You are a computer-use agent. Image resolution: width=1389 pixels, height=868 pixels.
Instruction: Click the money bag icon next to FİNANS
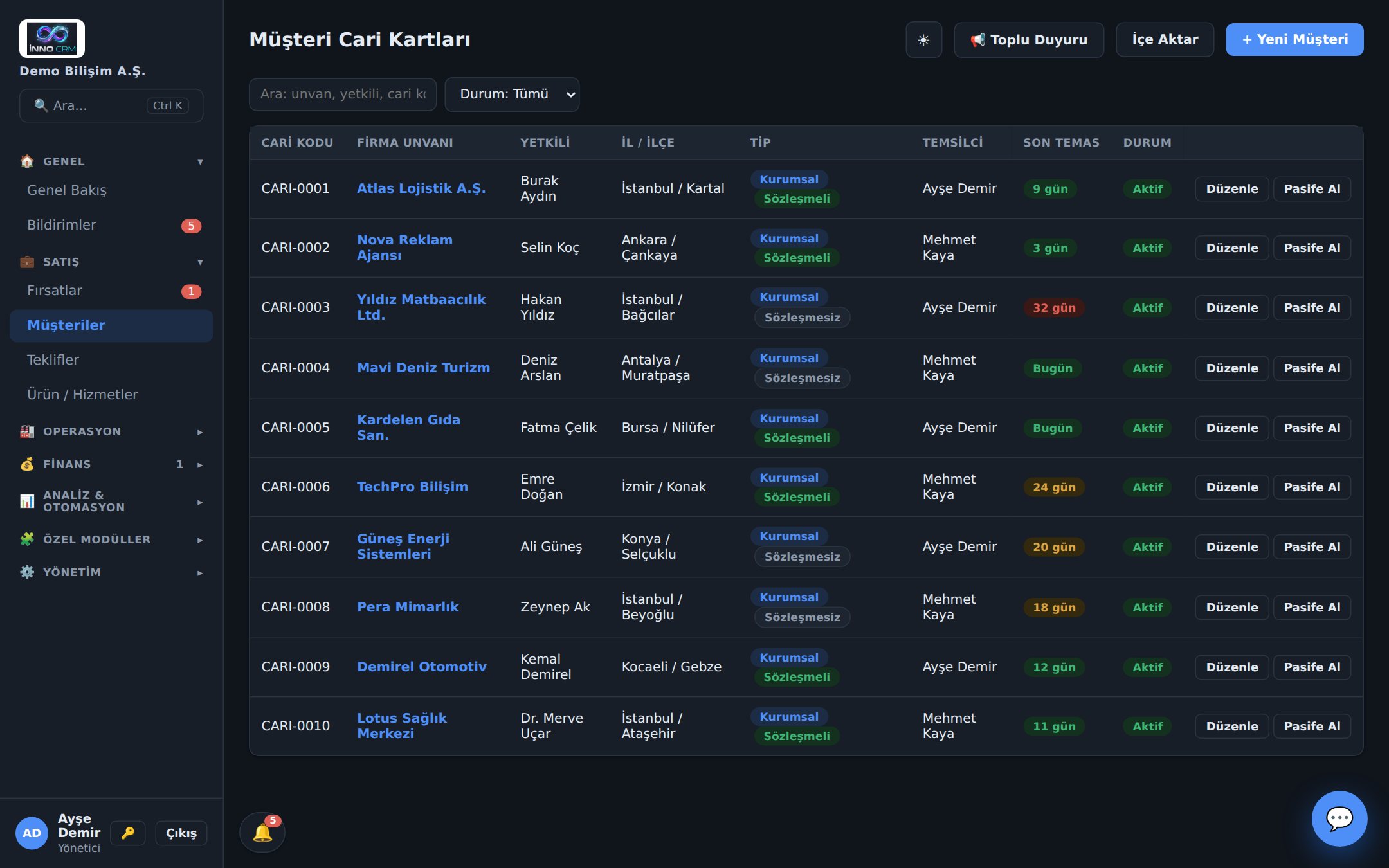pyautogui.click(x=27, y=464)
